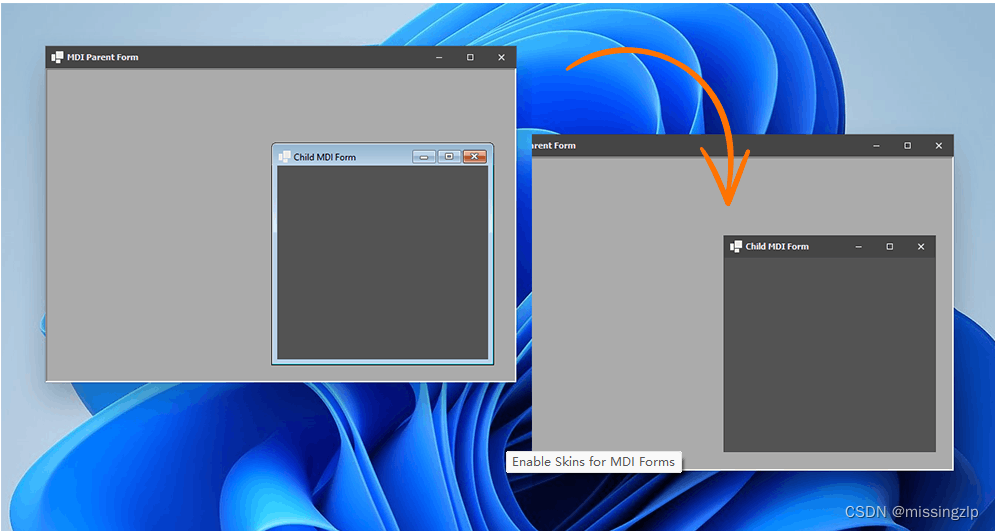Viewport: 995px width, 531px height.
Task: Click the 'Enable Skins for MDI Forms' label
Action: click(x=594, y=462)
